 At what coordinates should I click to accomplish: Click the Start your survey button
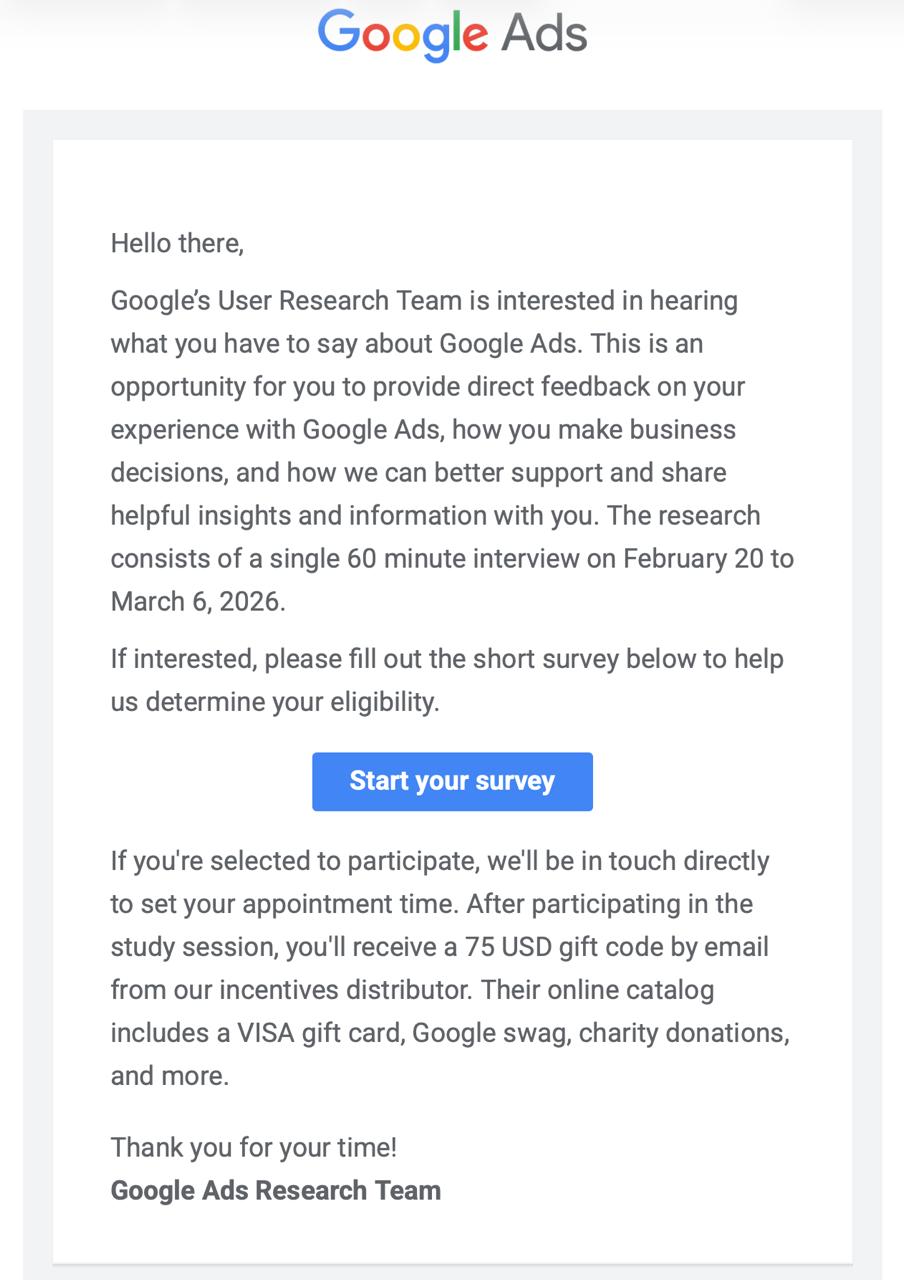(452, 781)
